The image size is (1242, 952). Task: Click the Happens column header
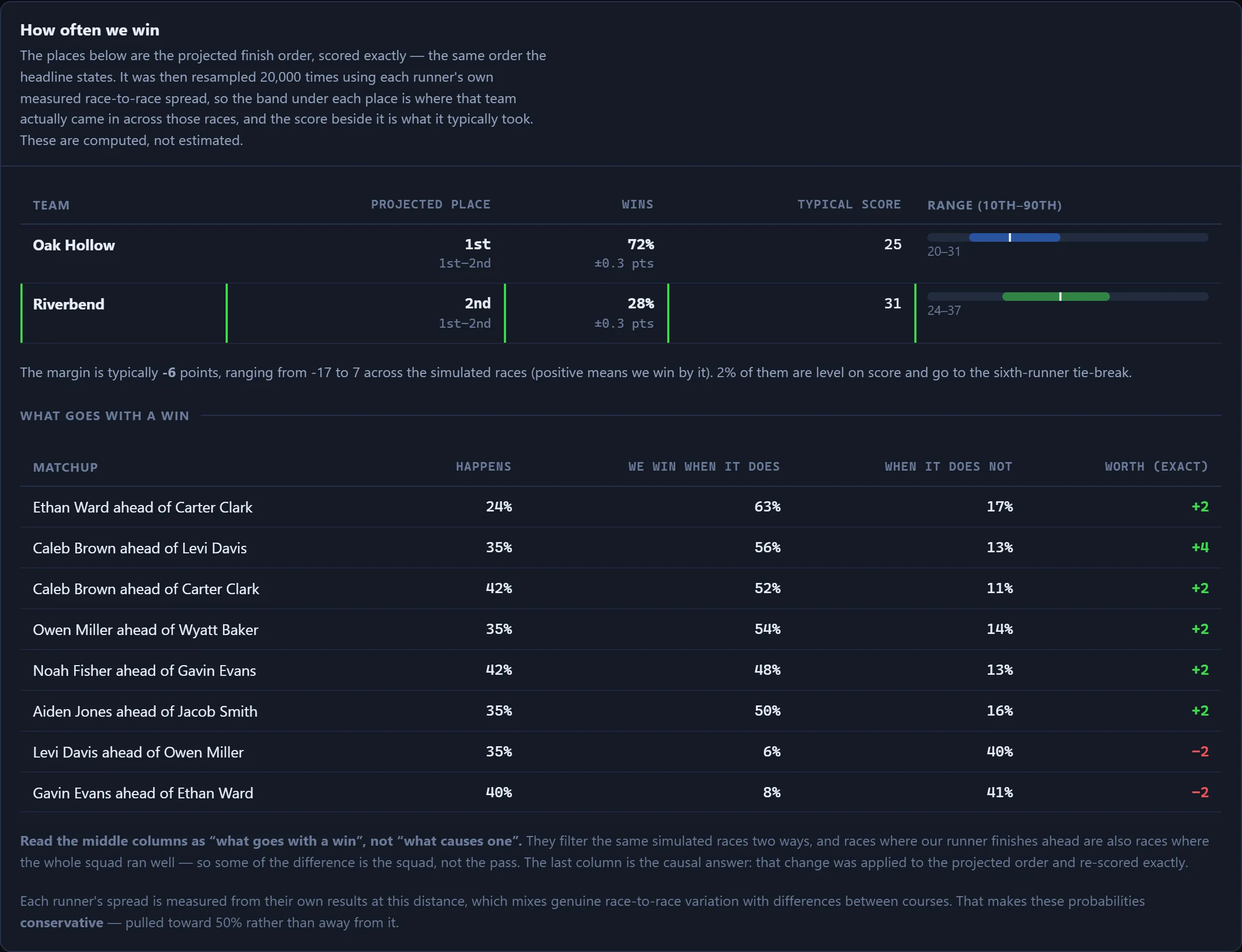[483, 466]
